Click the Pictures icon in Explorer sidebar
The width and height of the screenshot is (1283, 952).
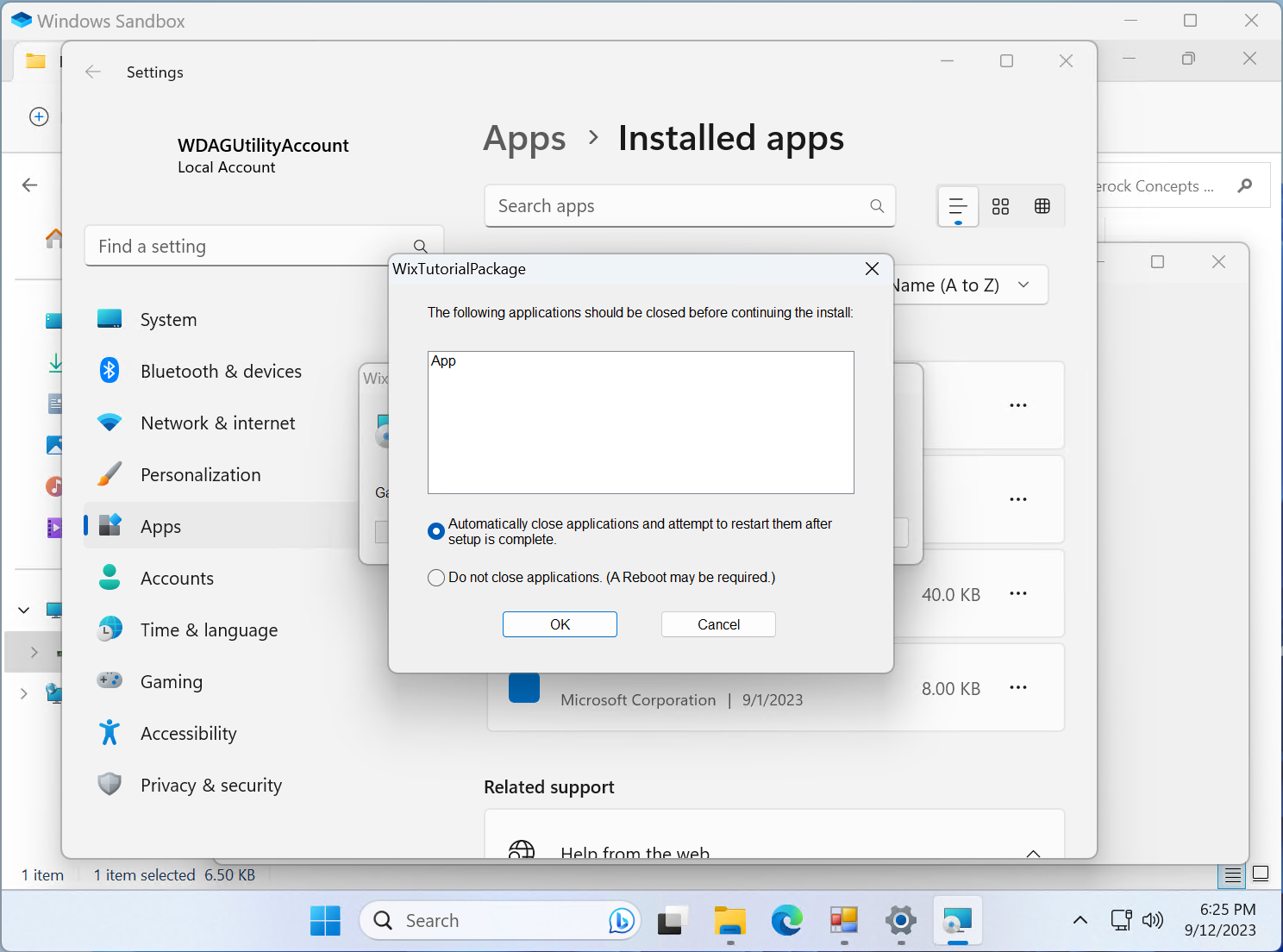[x=56, y=445]
